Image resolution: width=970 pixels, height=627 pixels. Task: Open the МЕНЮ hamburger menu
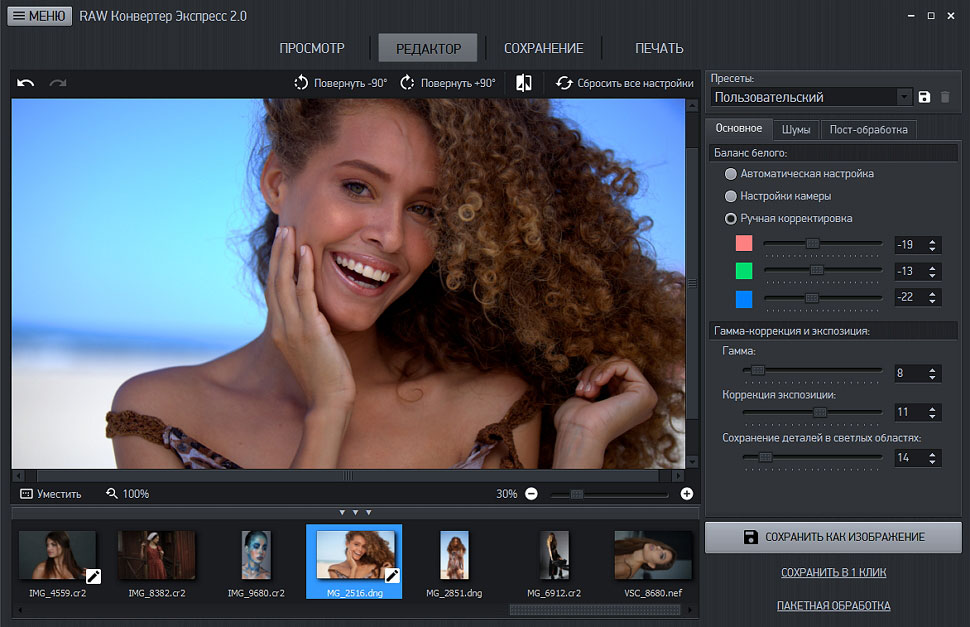coord(40,16)
